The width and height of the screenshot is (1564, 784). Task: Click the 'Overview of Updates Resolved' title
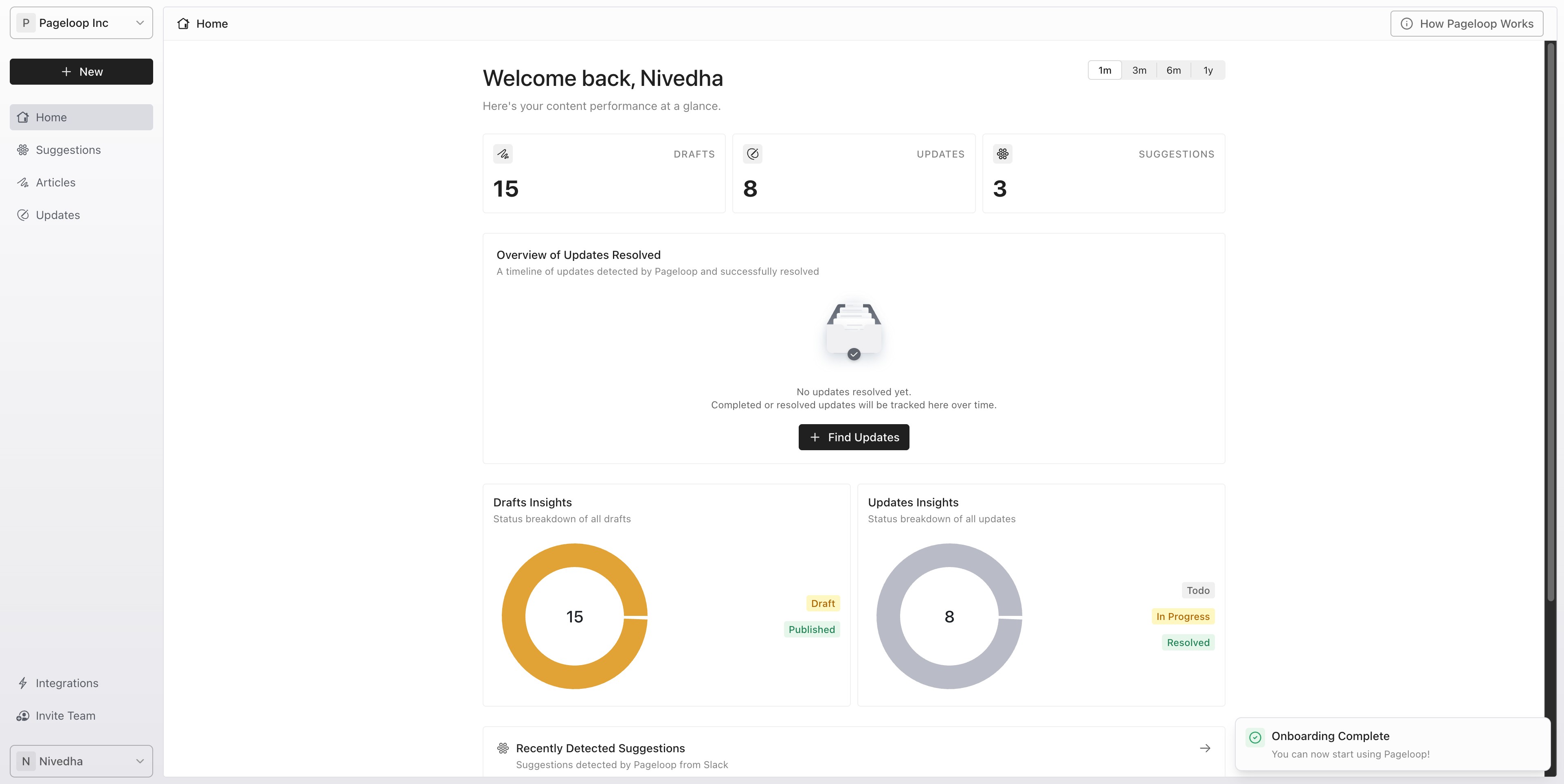click(x=579, y=255)
